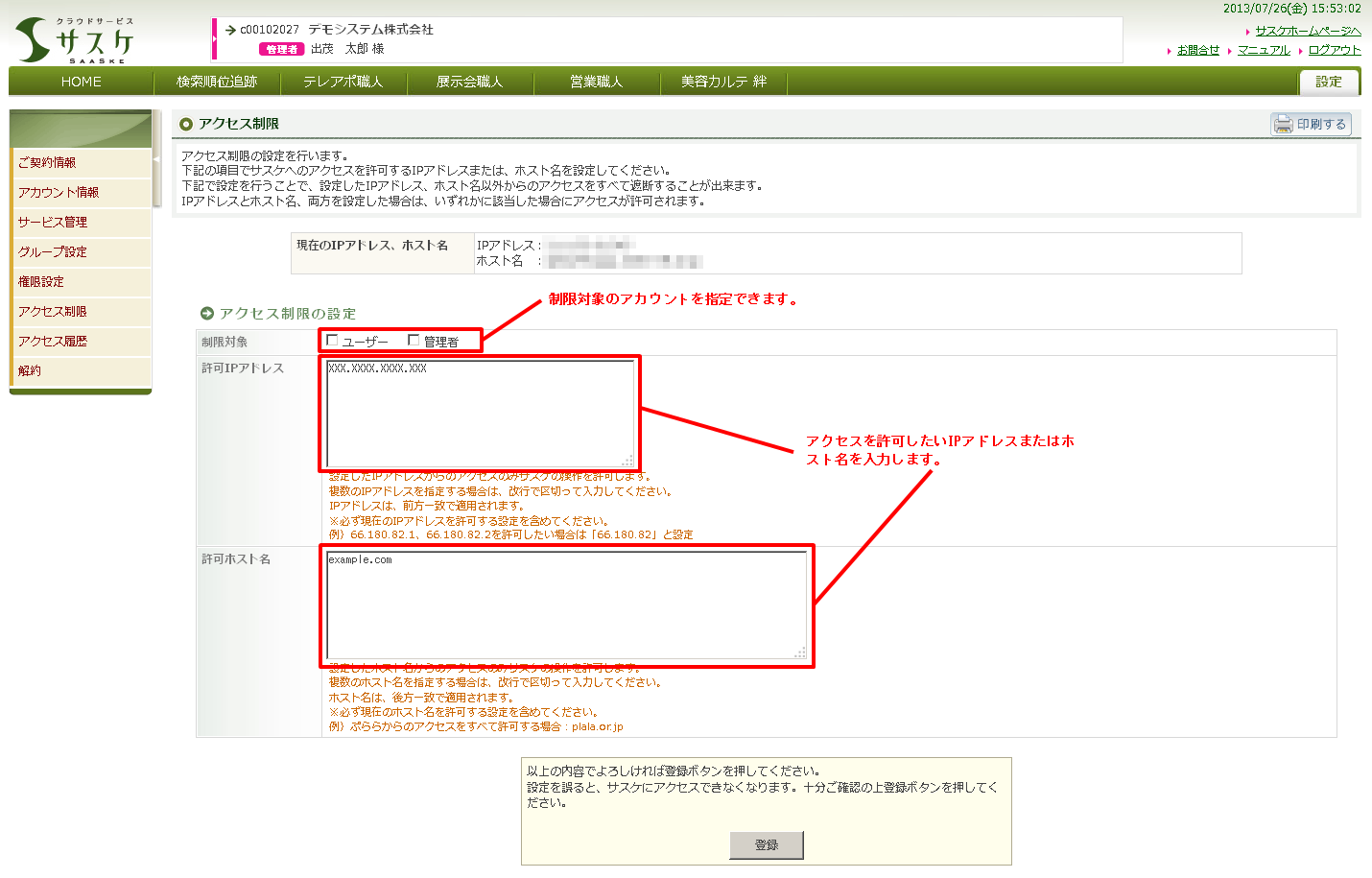Check the 管理者 restriction checkbox
This screenshot has width=1372, height=878.
[x=414, y=340]
